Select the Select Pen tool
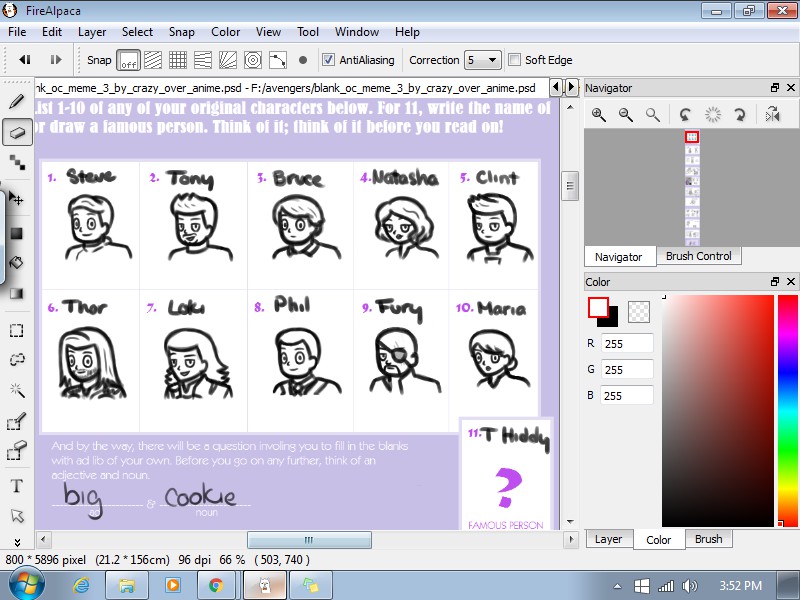800x600 pixels. click(16, 421)
